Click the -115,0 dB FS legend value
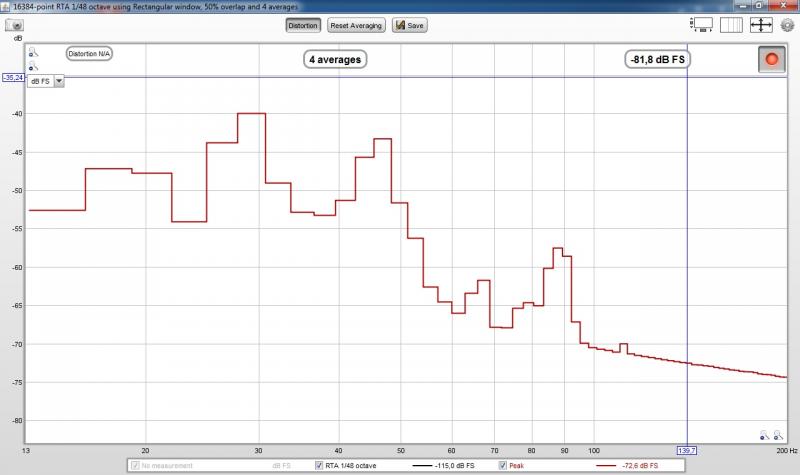Viewport: 800px width, 475px height. click(x=455, y=465)
